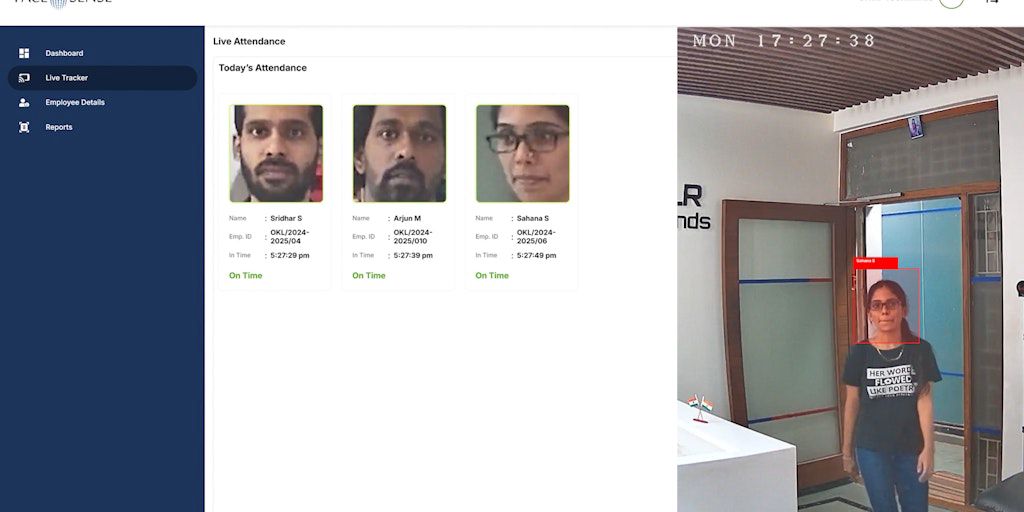Image resolution: width=1024 pixels, height=512 pixels.
Task: Click the Employee Details person icon
Action: pos(24,103)
